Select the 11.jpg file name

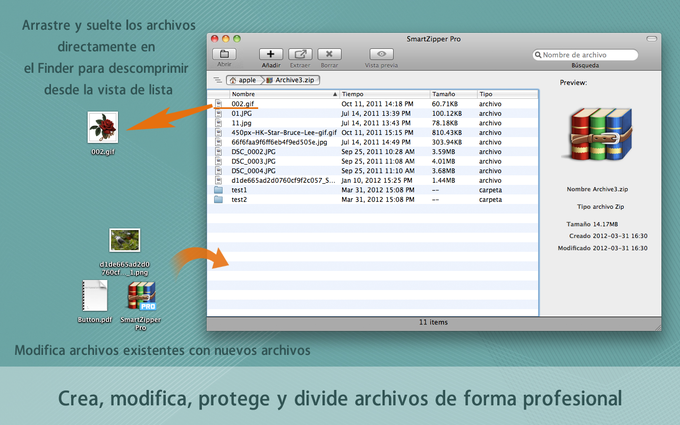click(x=241, y=123)
